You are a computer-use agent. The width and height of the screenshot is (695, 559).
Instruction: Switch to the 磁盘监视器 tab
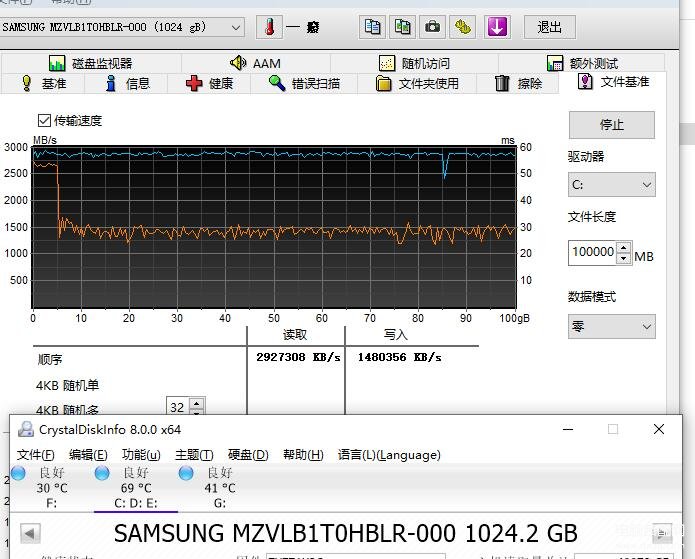pos(90,63)
